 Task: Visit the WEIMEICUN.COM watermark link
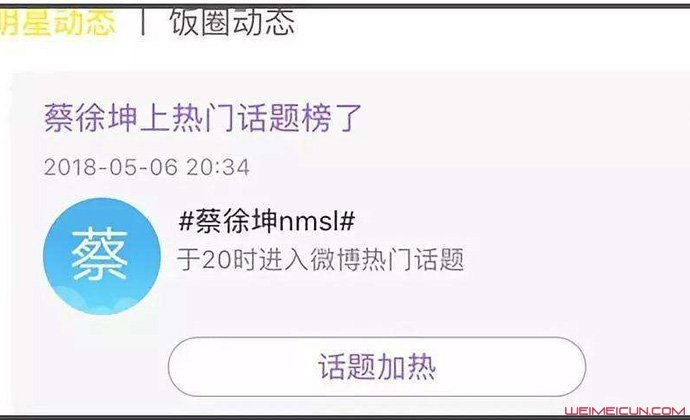click(x=625, y=411)
